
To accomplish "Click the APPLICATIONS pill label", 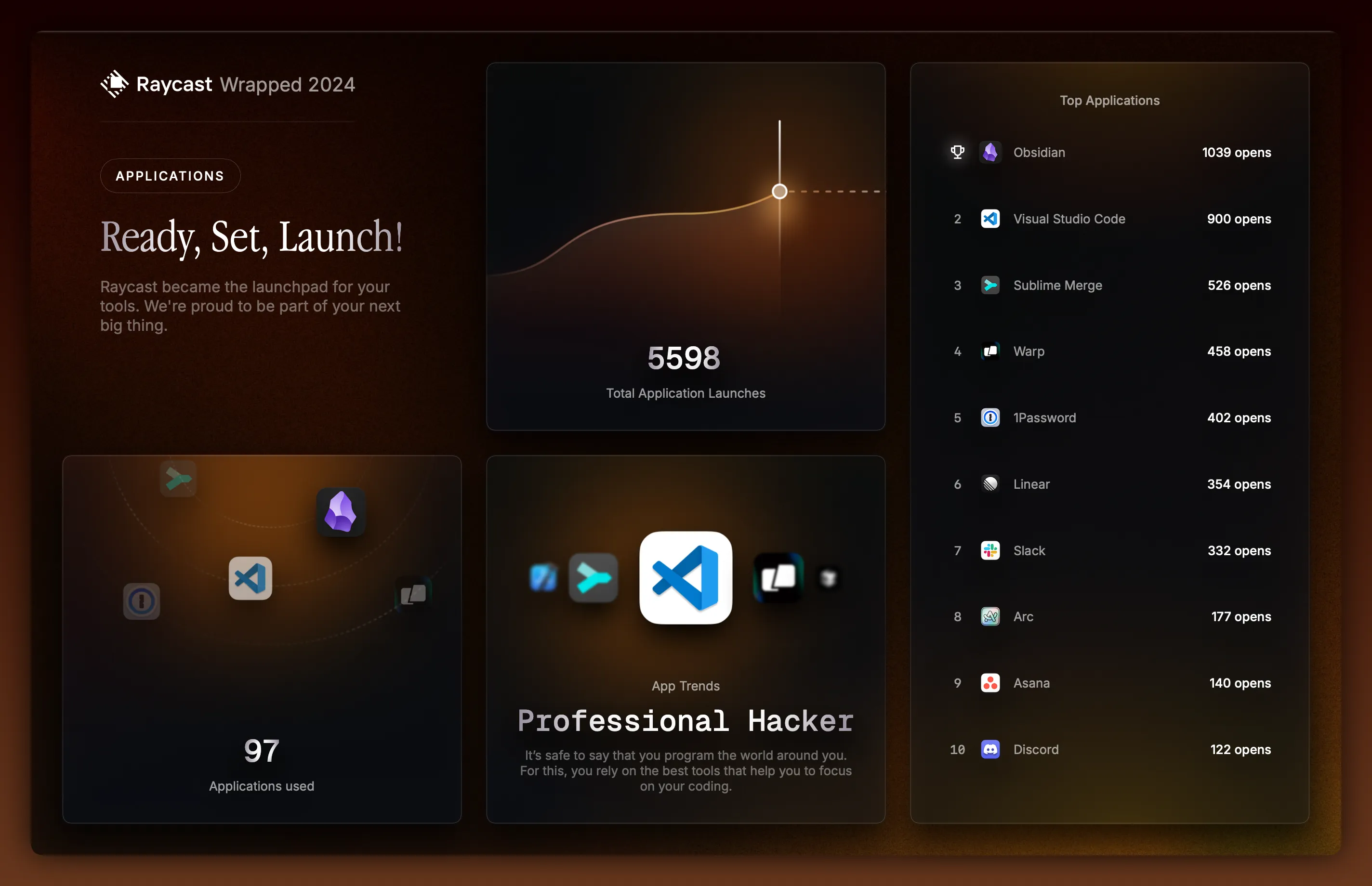I will (170, 176).
